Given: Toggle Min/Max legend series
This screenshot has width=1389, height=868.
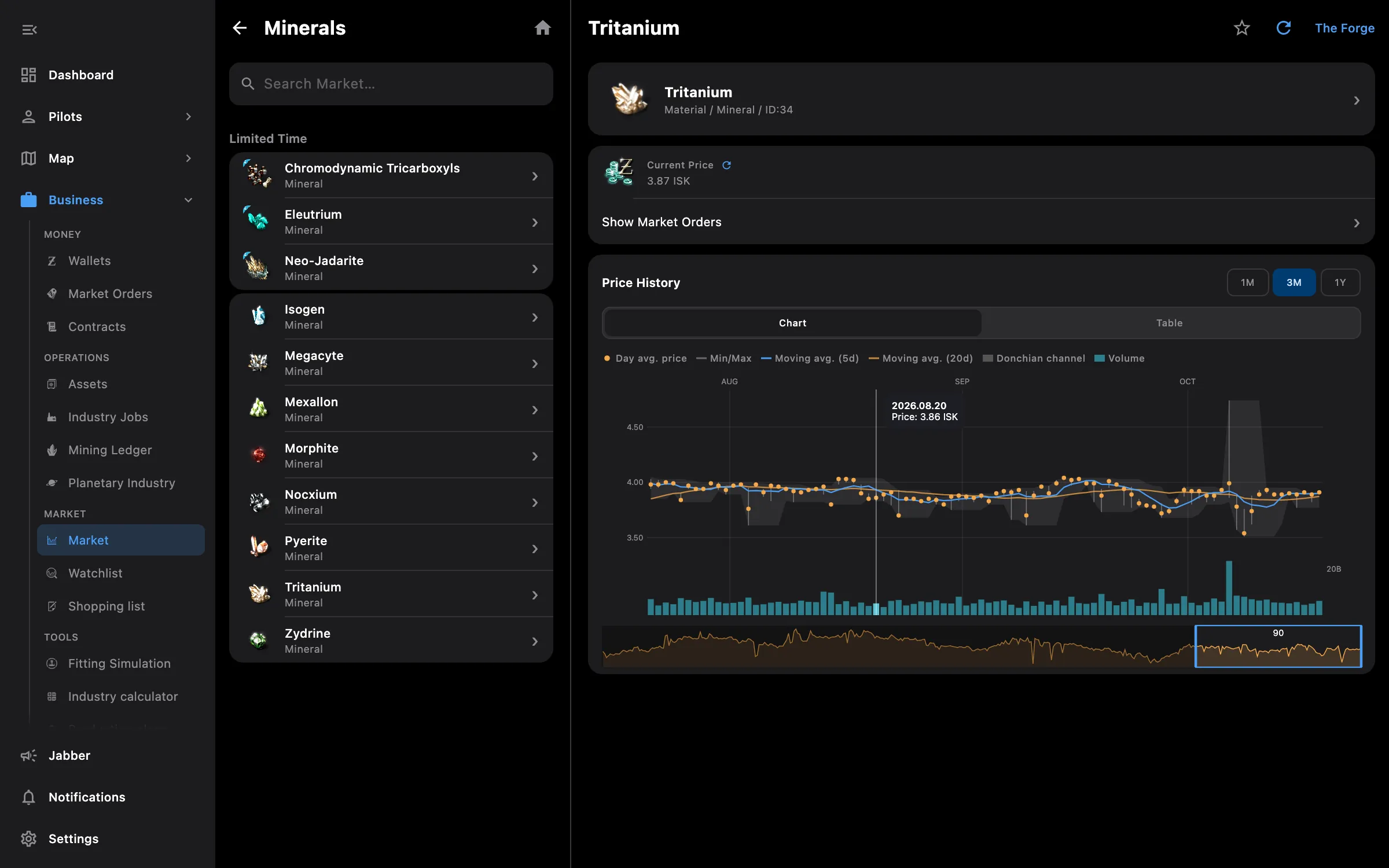Looking at the screenshot, I should [723, 358].
